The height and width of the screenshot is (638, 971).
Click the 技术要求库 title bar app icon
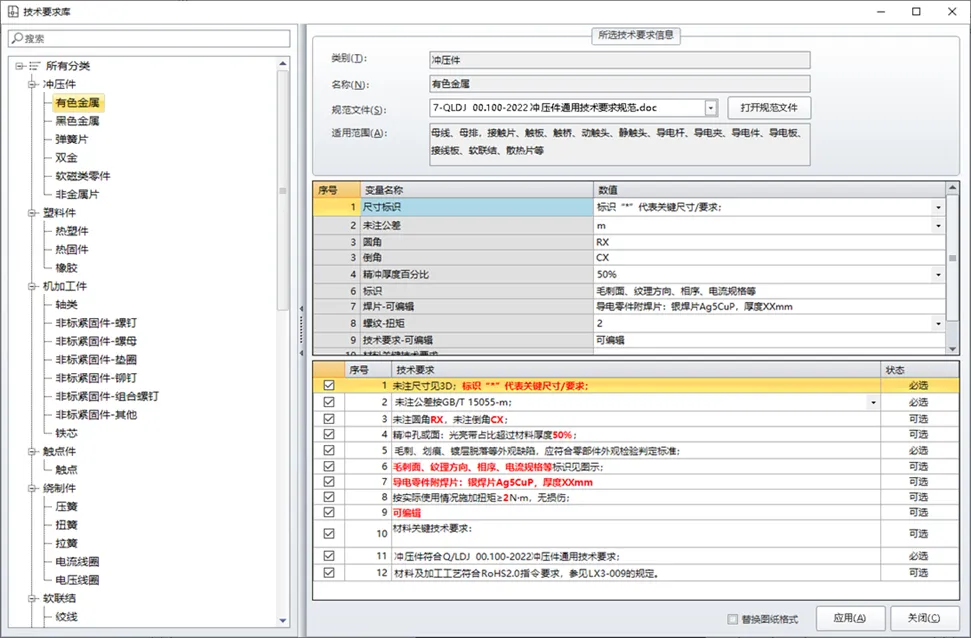[x=11, y=11]
